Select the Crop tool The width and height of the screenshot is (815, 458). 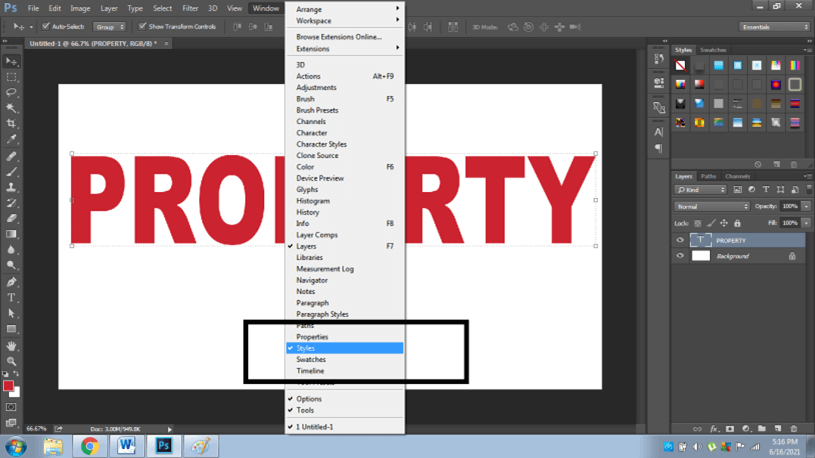[x=12, y=124]
